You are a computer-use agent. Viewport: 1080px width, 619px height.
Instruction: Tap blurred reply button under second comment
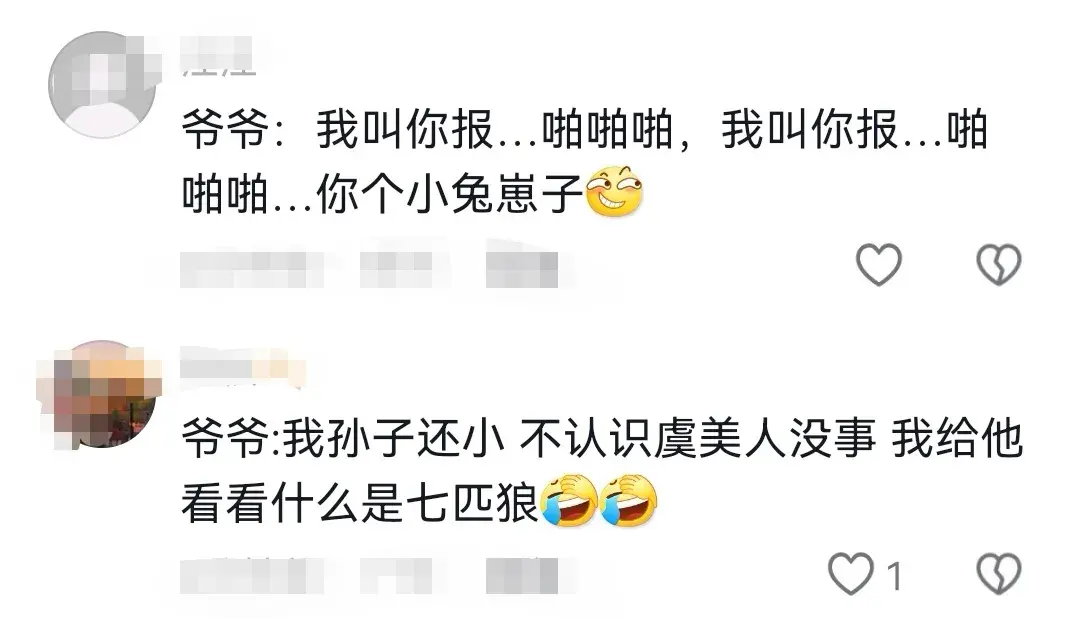(x=521, y=576)
